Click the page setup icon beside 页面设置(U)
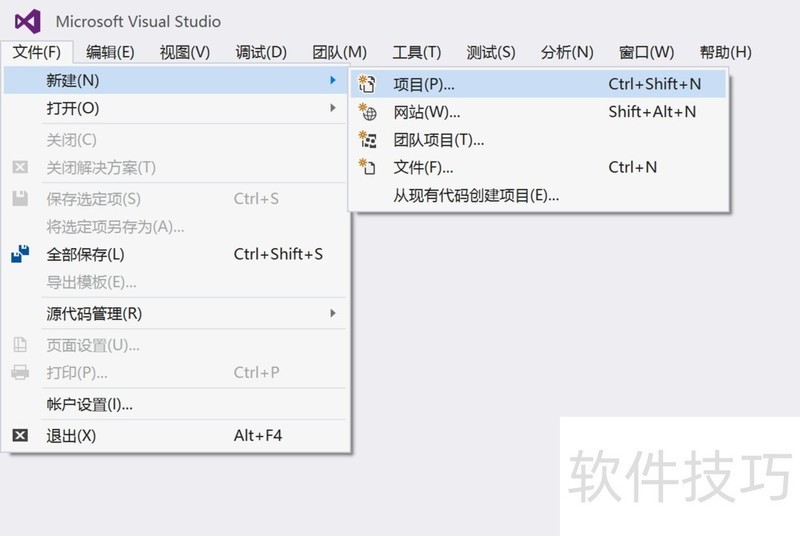This screenshot has height=536, width=800. click(20, 345)
